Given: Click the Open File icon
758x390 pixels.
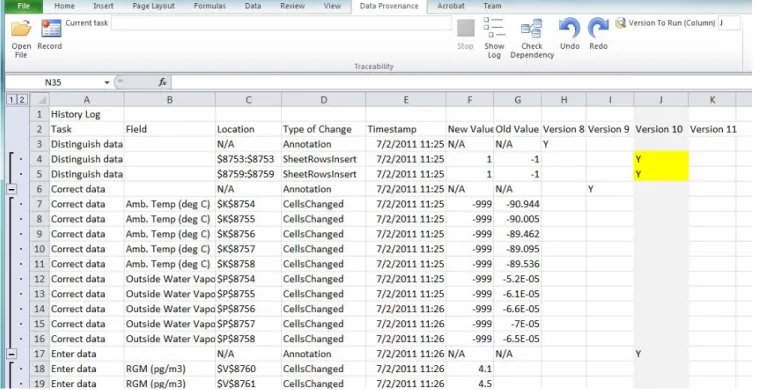Looking at the screenshot, I should pyautogui.click(x=21, y=29).
